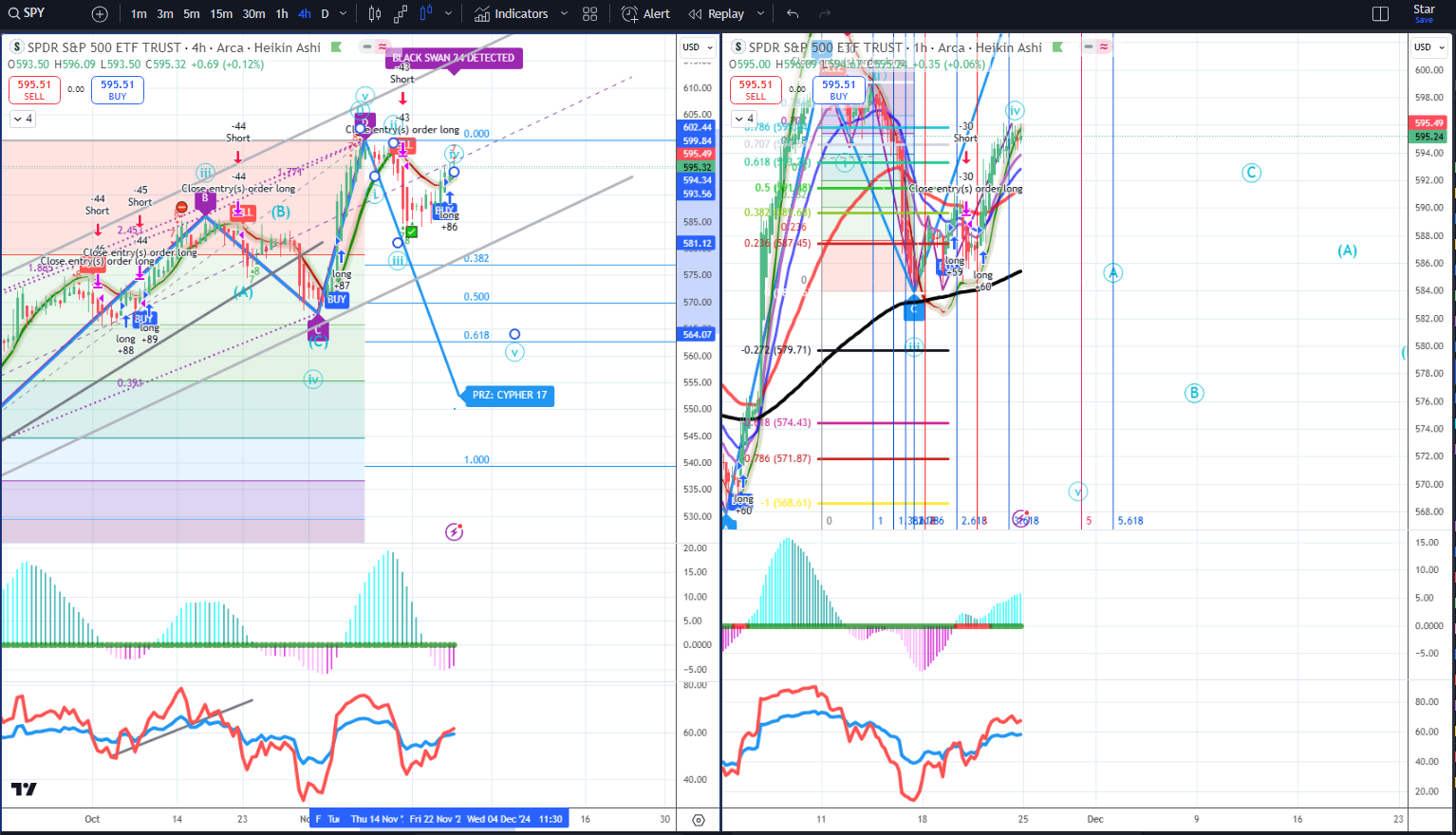Open the Indicators dialog
This screenshot has height=835, width=1456.
click(512, 14)
